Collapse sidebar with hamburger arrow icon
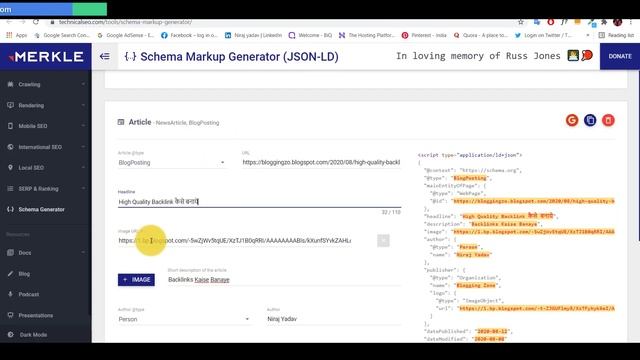 click(x=104, y=56)
